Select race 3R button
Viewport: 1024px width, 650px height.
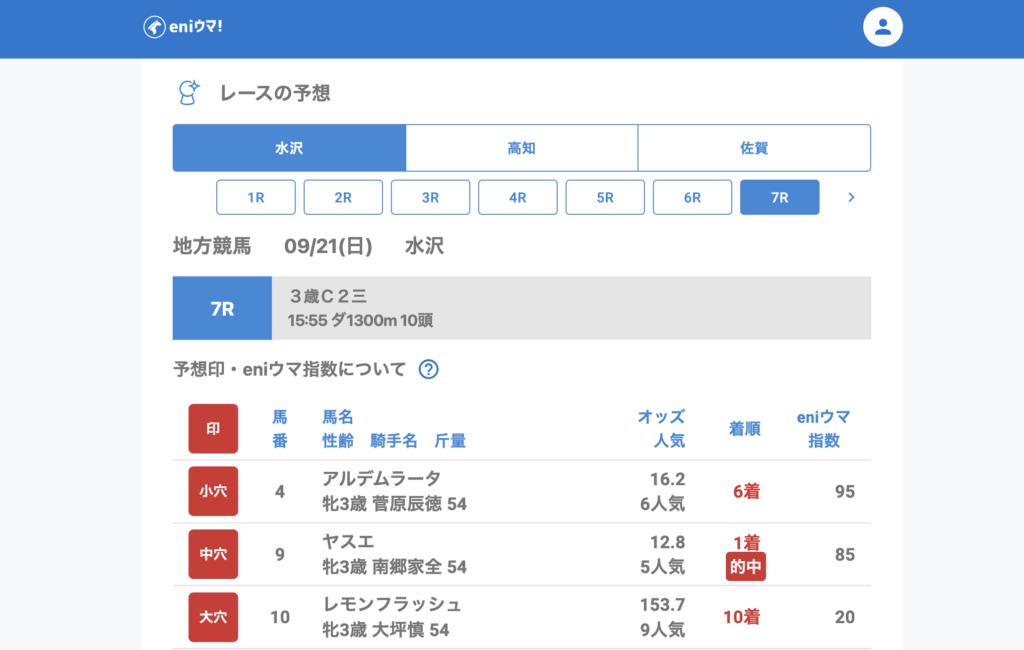click(430, 197)
